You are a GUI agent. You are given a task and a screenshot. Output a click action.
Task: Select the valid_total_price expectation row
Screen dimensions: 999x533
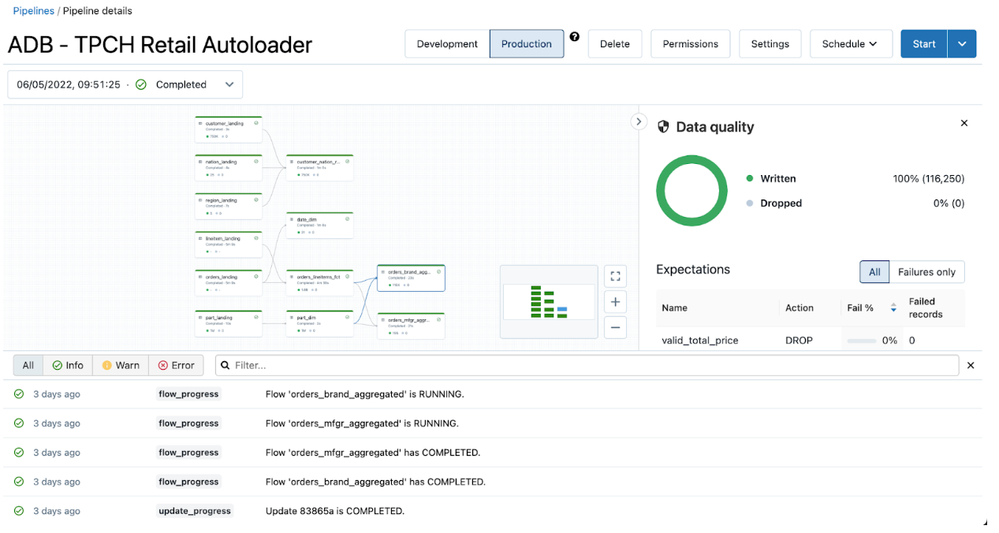pyautogui.click(x=810, y=340)
